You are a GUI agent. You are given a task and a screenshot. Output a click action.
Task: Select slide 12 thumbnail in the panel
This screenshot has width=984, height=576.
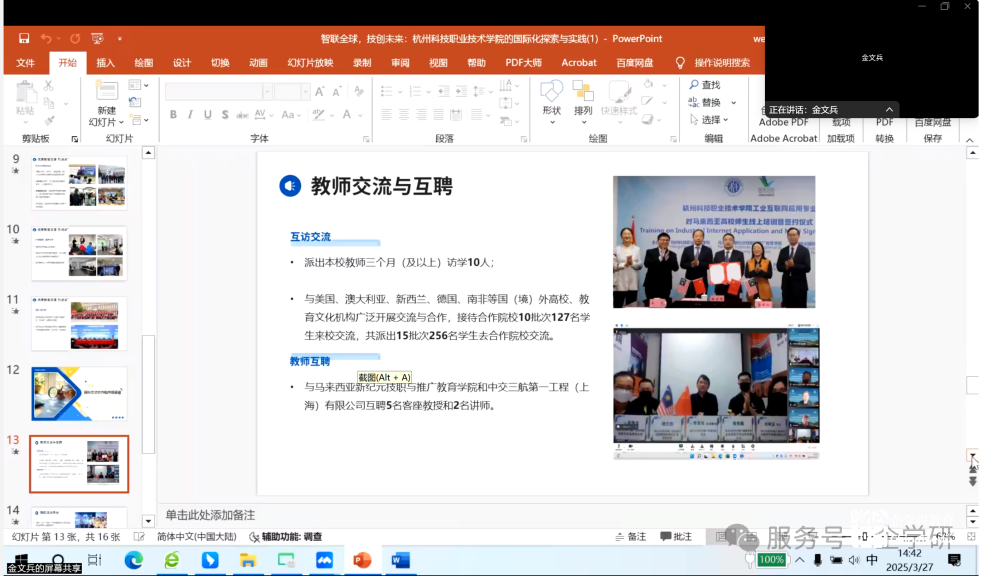(79, 393)
